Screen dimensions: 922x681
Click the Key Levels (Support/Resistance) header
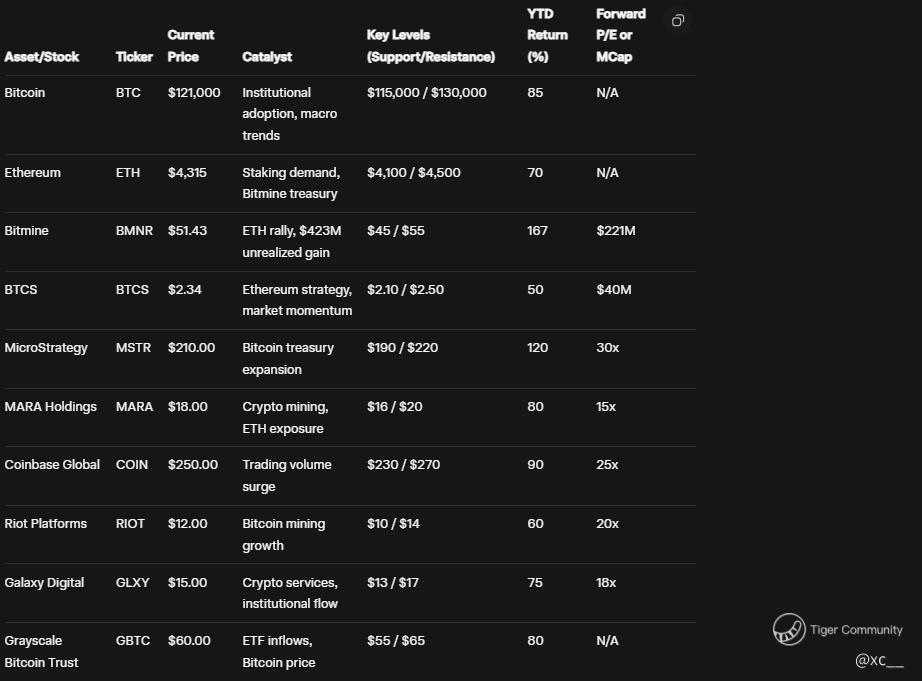point(431,46)
